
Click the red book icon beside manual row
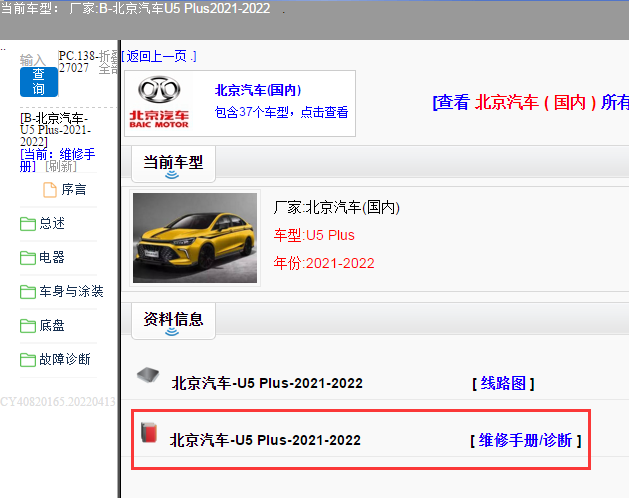coord(149,433)
